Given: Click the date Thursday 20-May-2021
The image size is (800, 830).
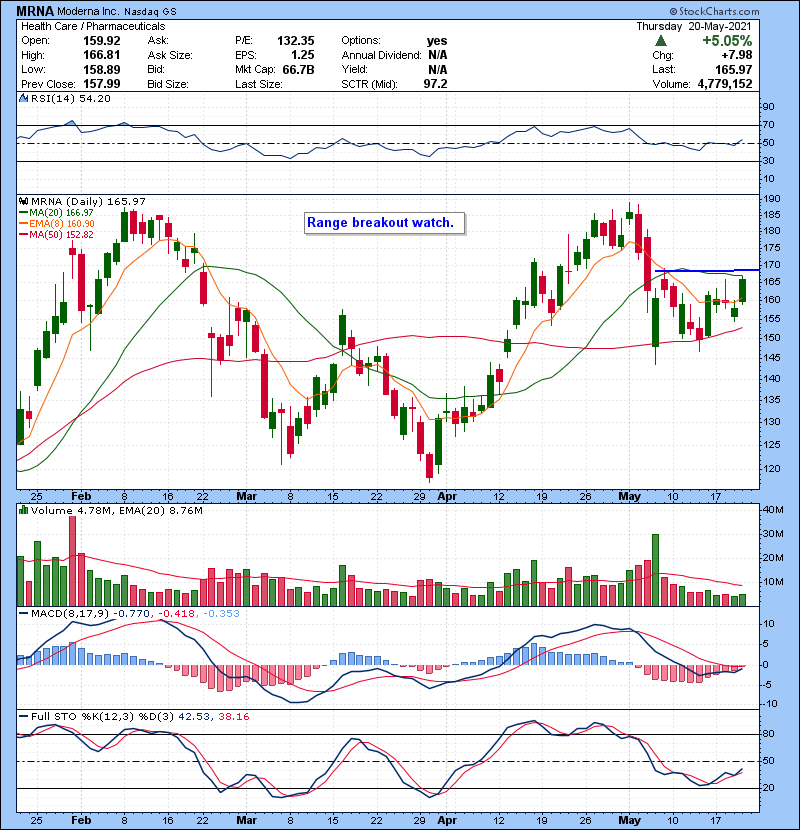Looking at the screenshot, I should pyautogui.click(x=694, y=26).
